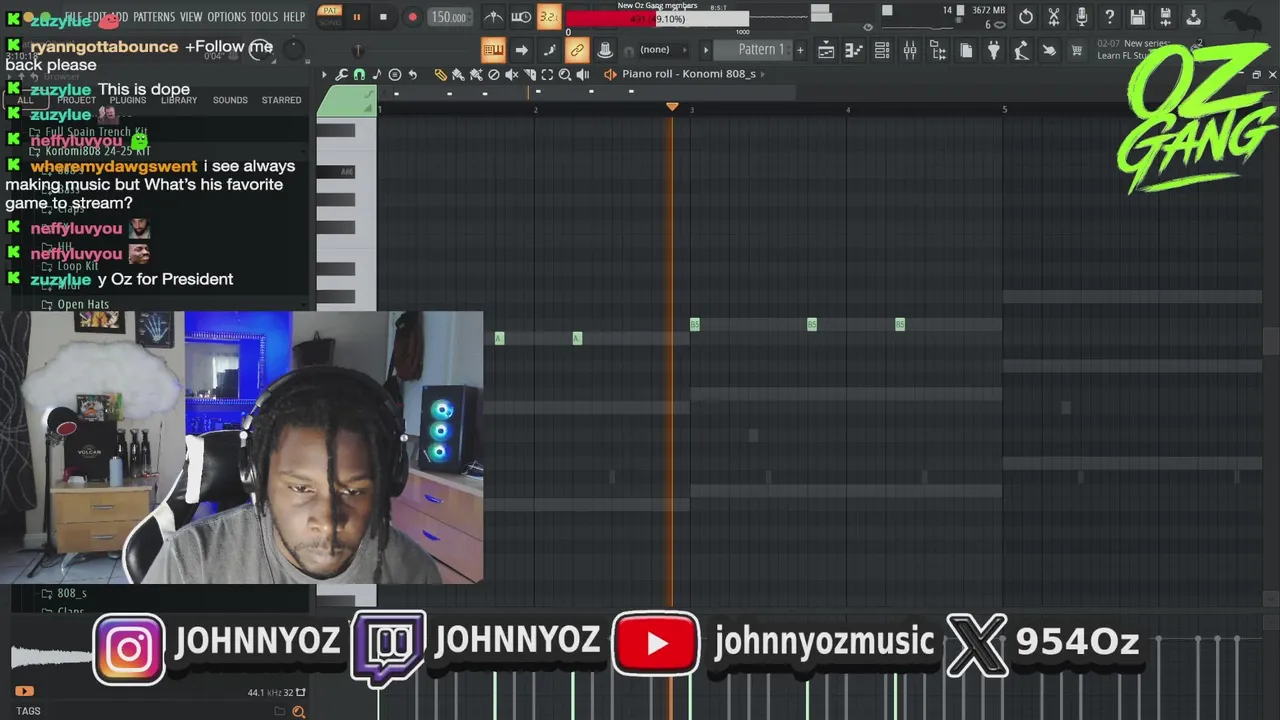Viewport: 1280px width, 720px height.
Task: Click the undo history circular arrow icon
Action: (1026, 17)
